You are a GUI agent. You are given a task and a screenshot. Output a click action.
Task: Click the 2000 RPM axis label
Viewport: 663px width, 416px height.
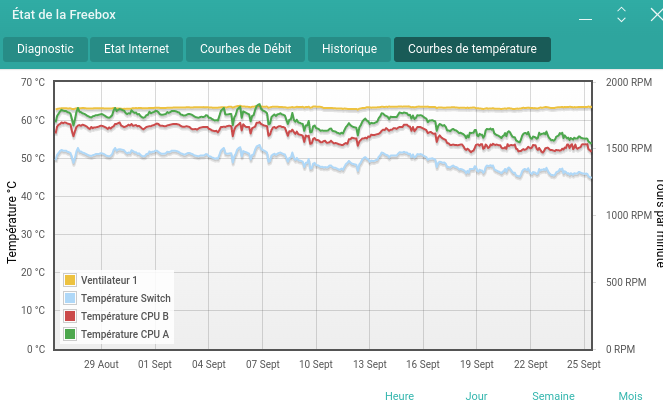(629, 82)
